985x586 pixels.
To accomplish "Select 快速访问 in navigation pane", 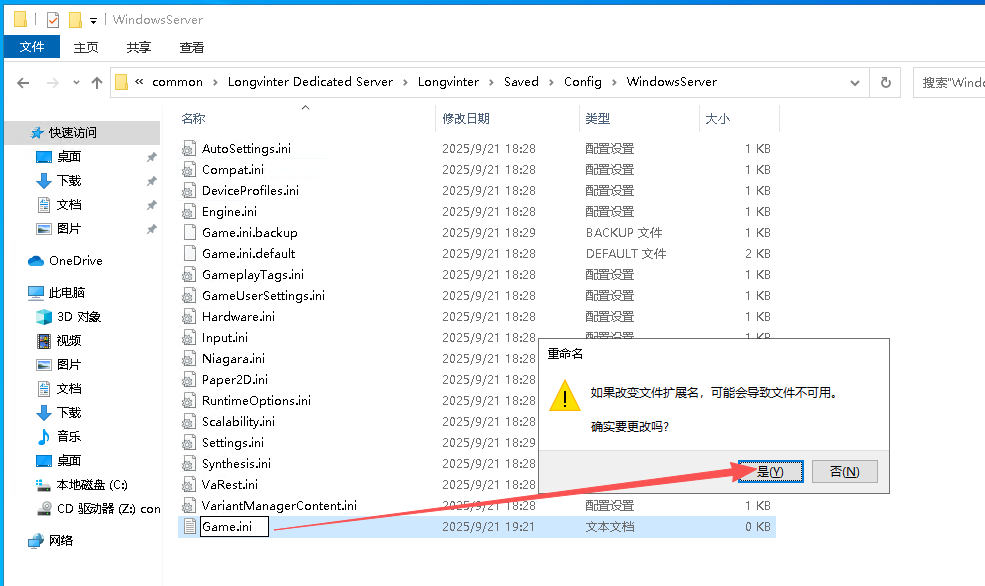I will pos(73,133).
